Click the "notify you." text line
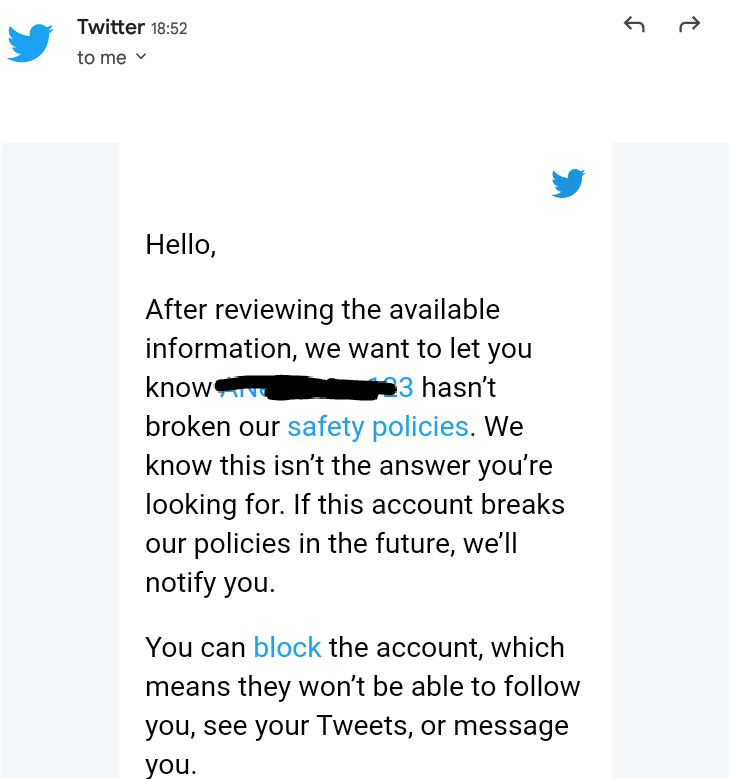Viewport: 729px width, 779px height. tap(210, 583)
